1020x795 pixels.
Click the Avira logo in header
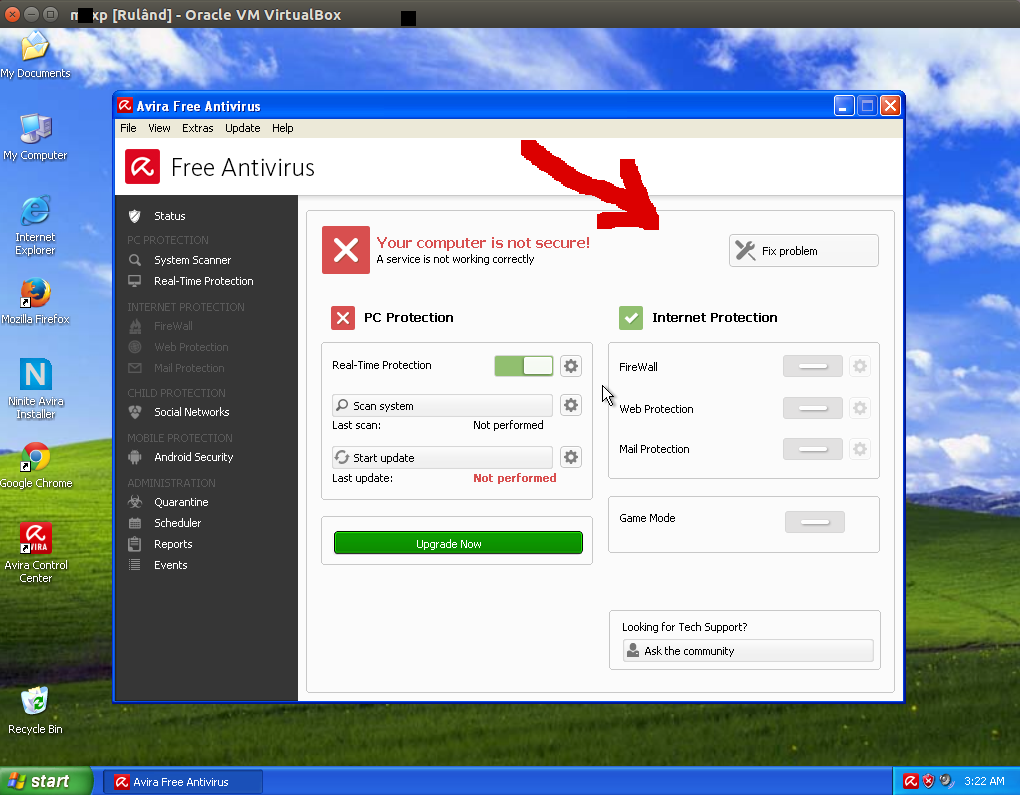(x=142, y=167)
